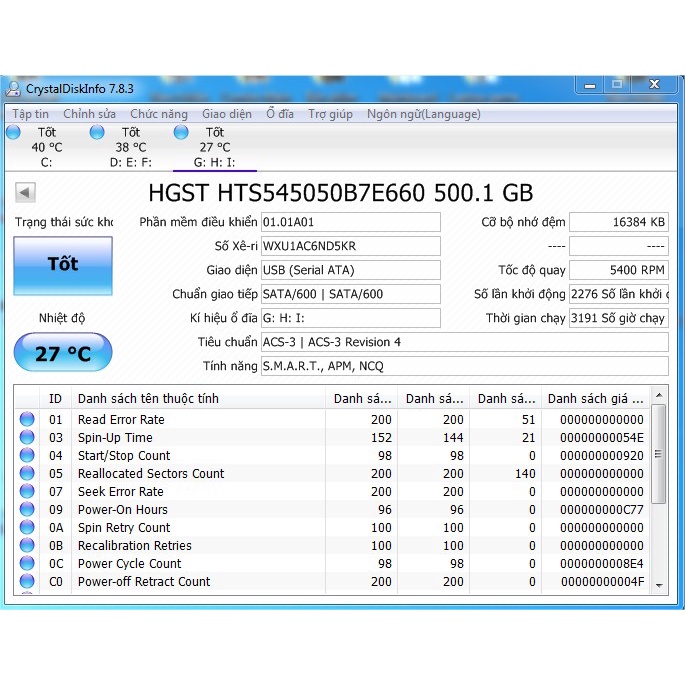Select the Power Cycle Count row

pyautogui.click(x=332, y=563)
